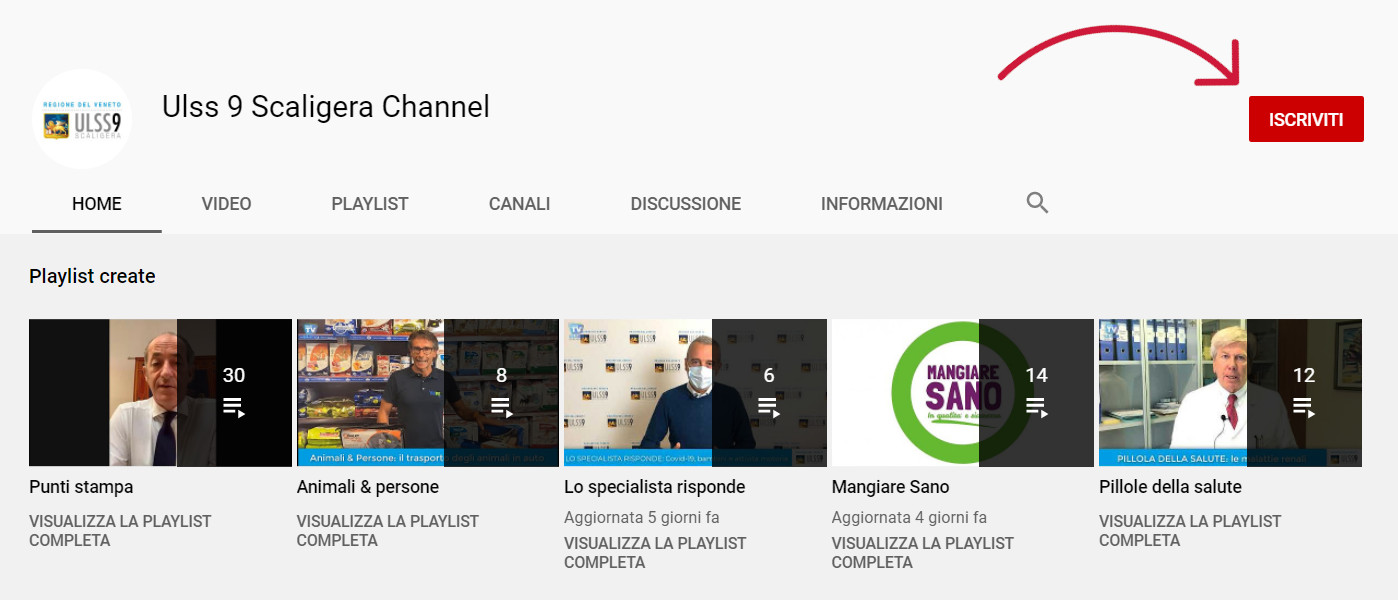Open the Mangiare Sano playlist thumbnail
Screen dimensions: 1398x600
pyautogui.click(x=963, y=393)
